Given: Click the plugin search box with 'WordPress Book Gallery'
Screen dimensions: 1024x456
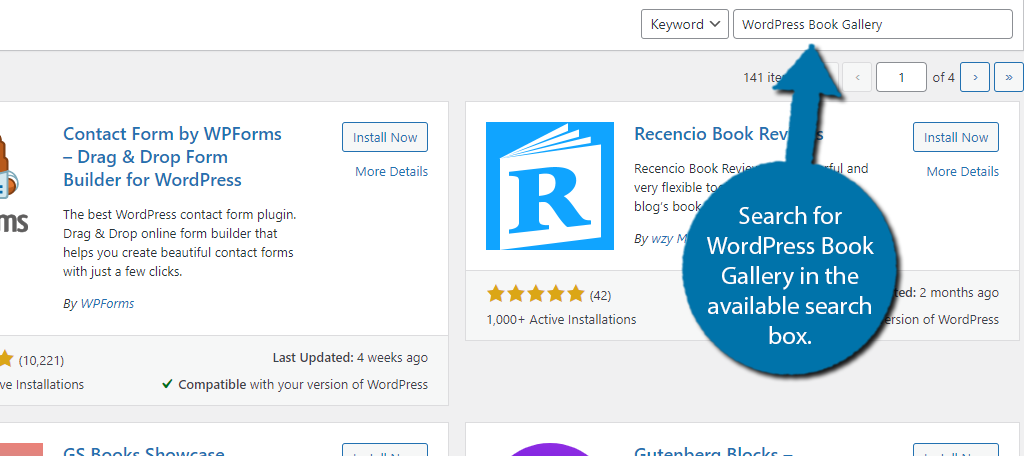Looking at the screenshot, I should tap(872, 24).
